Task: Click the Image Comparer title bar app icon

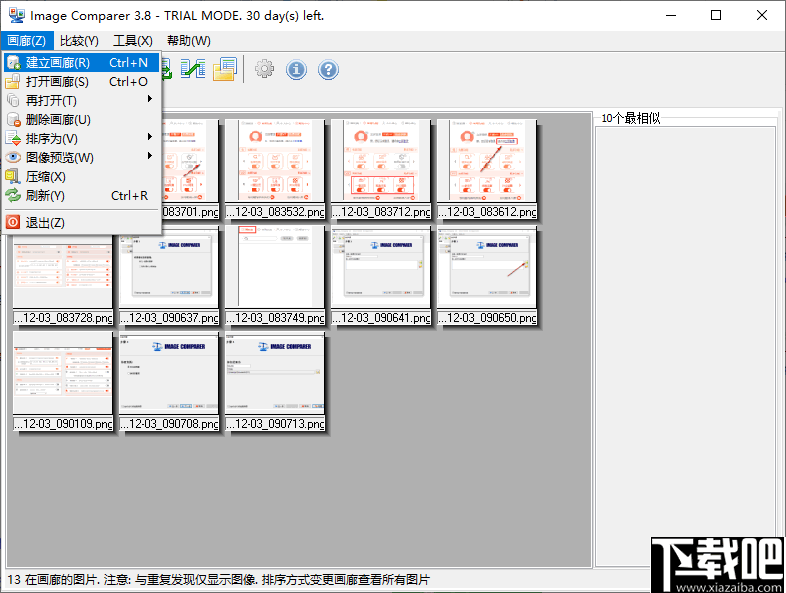Action: [x=17, y=16]
